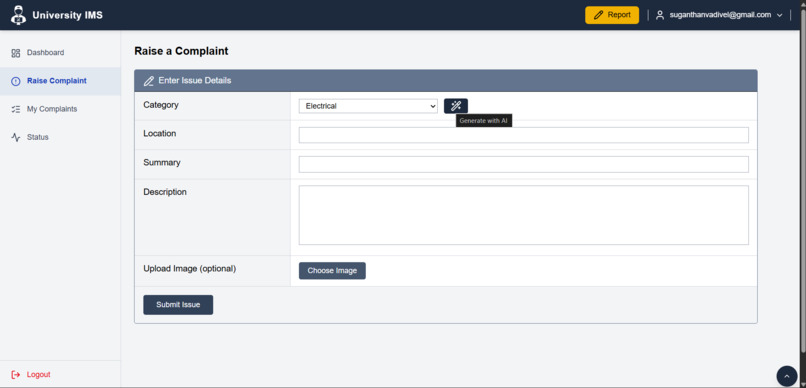Click the Dashboard grid icon in the sidebar
806x388 pixels.
pos(16,53)
